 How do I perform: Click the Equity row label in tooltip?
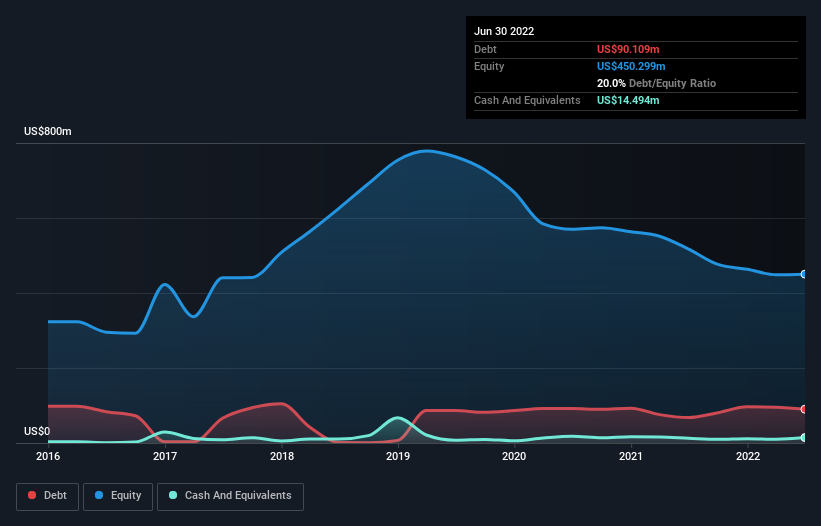[489, 66]
